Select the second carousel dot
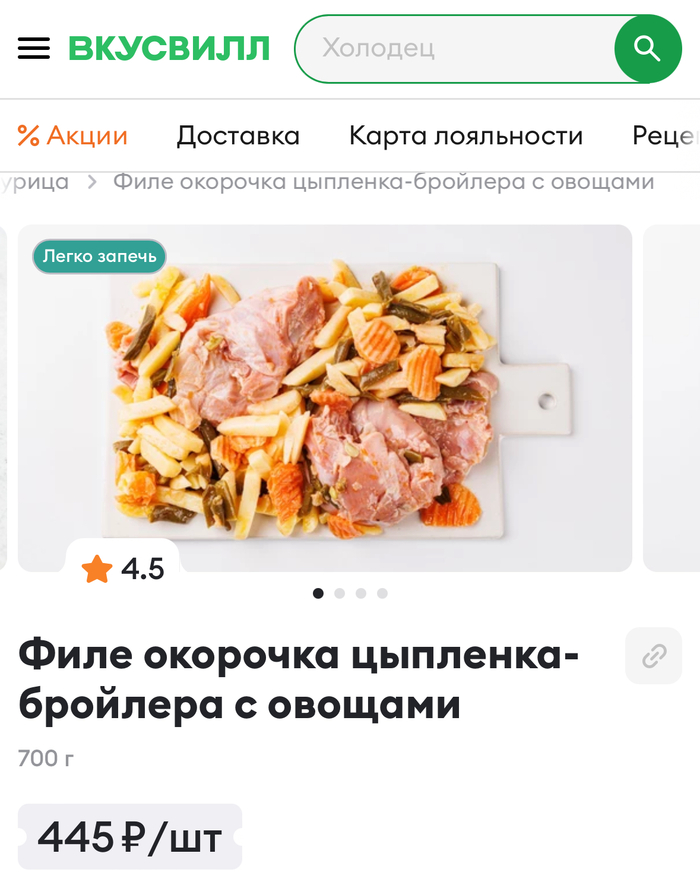Image resolution: width=700 pixels, height=888 pixels. point(340,593)
